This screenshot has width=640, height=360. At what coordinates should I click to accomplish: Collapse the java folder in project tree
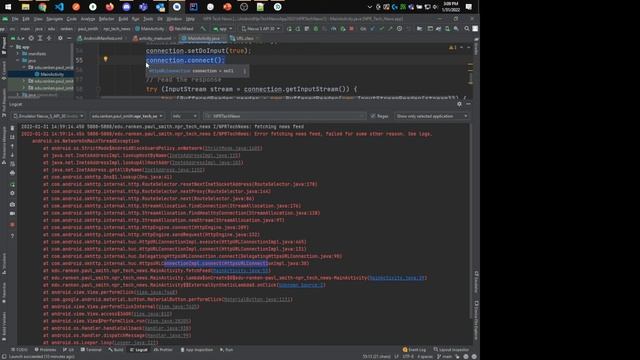click(x=18, y=60)
